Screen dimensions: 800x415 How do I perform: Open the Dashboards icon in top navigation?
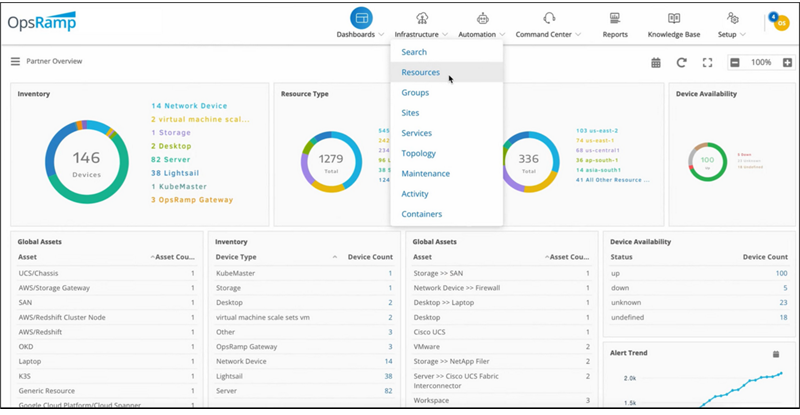361,18
